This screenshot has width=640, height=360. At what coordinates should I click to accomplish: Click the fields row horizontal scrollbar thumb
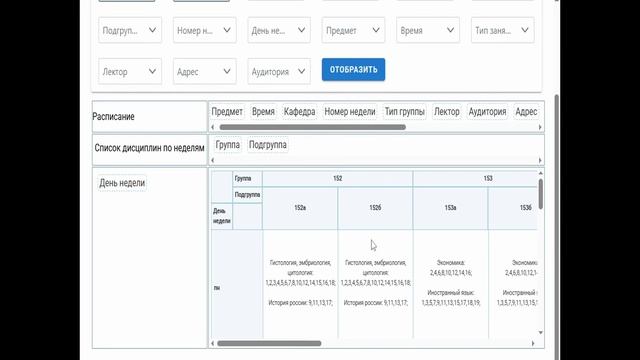313,127
